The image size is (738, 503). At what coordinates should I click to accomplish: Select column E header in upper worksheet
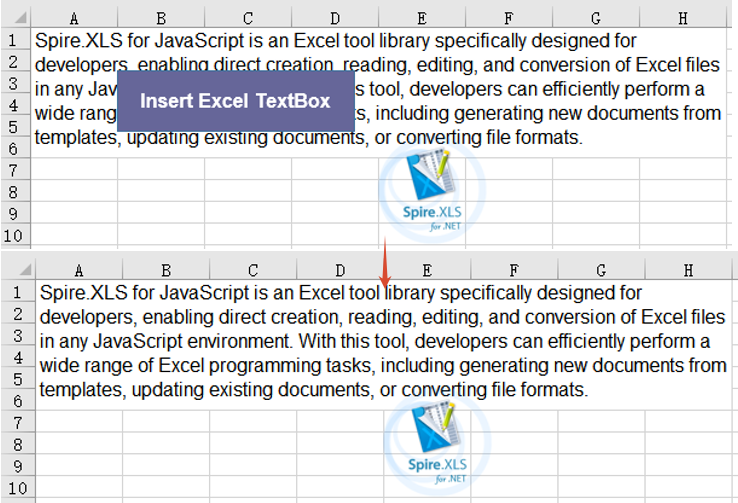click(x=422, y=18)
